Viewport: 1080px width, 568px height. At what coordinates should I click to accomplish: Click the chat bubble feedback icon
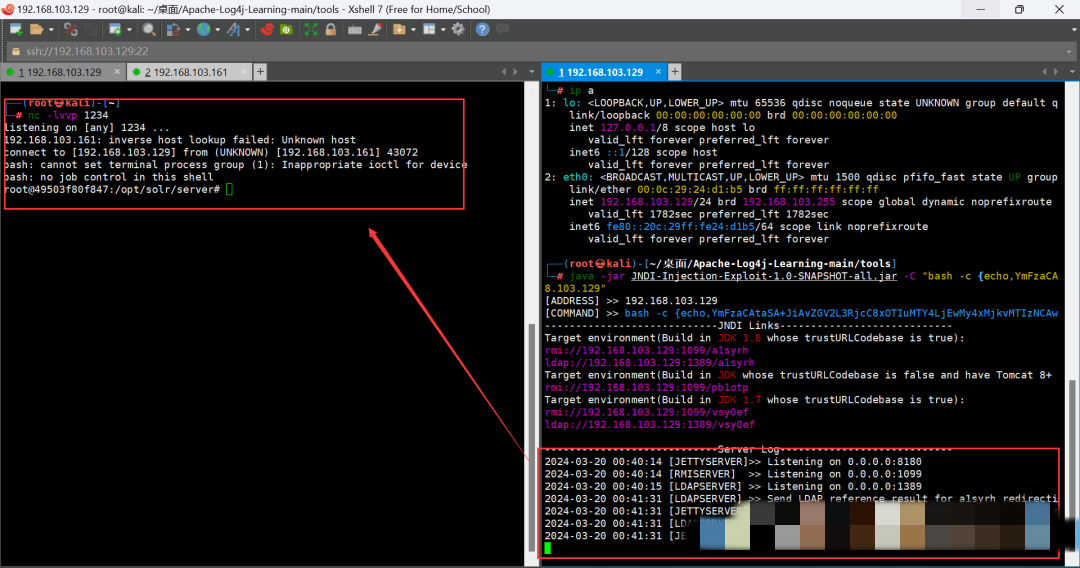[x=503, y=29]
